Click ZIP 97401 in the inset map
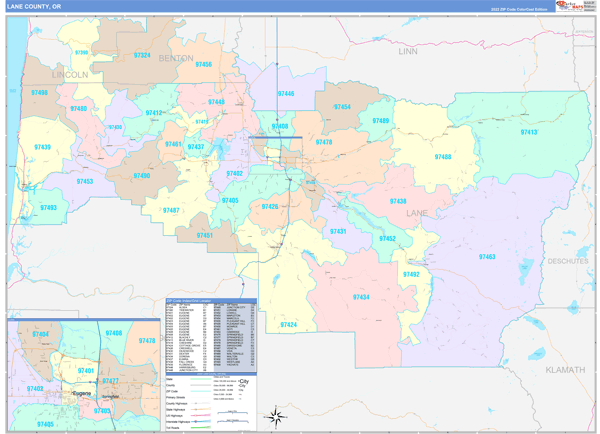Image resolution: width=600 pixels, height=434 pixels. [x=84, y=371]
